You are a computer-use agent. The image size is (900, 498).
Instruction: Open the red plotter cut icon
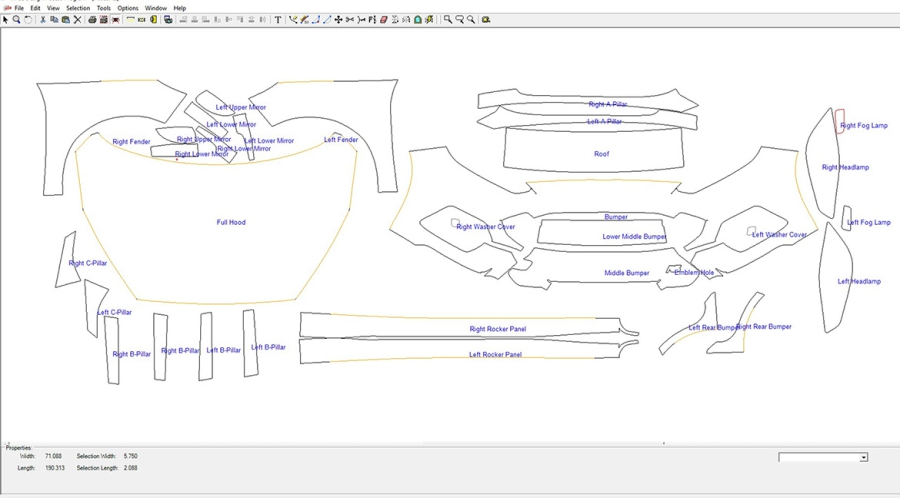point(115,20)
